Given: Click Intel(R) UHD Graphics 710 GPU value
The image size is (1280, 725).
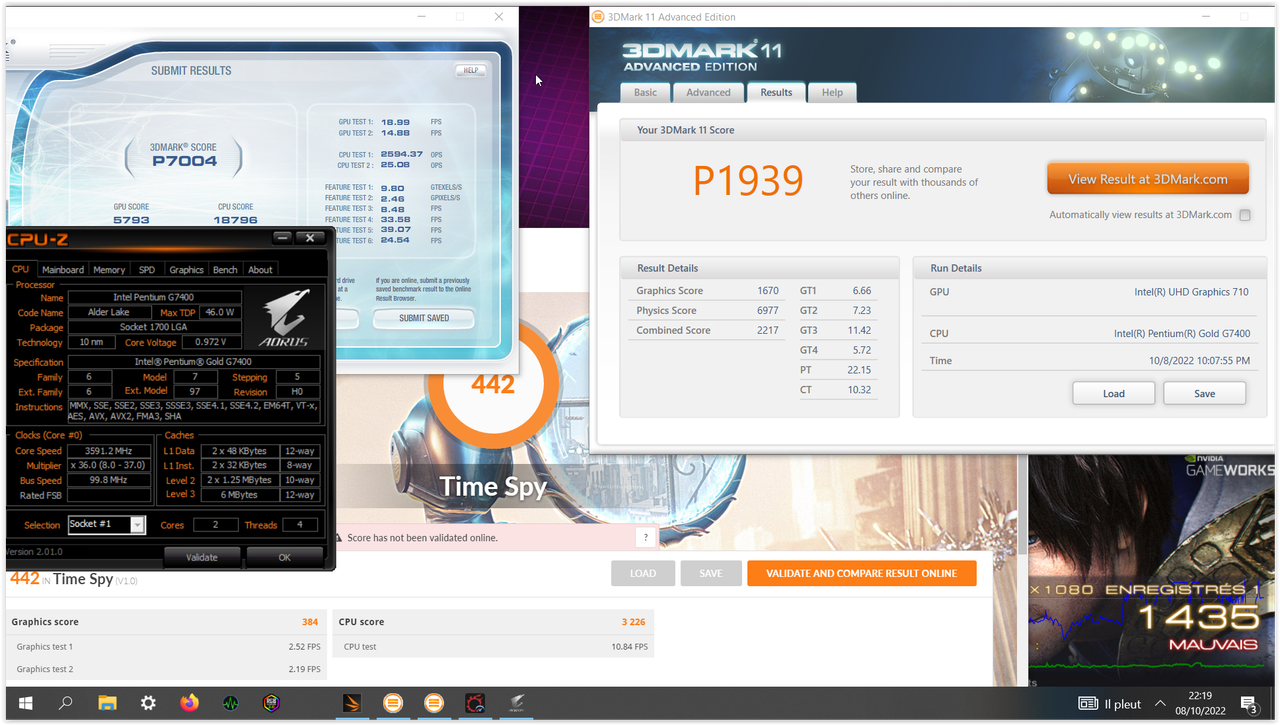Looking at the screenshot, I should [1191, 292].
